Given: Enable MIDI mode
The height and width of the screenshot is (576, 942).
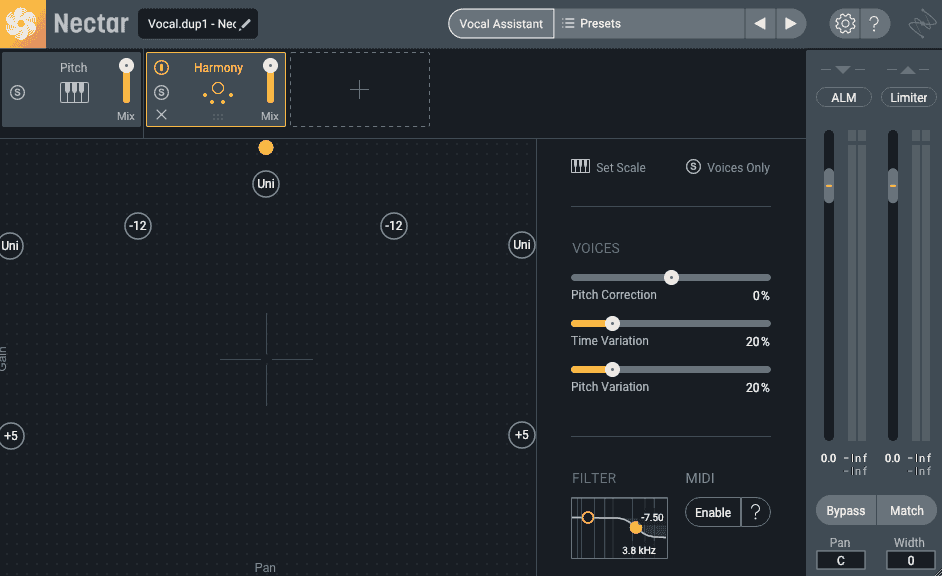Looking at the screenshot, I should pyautogui.click(x=713, y=512).
